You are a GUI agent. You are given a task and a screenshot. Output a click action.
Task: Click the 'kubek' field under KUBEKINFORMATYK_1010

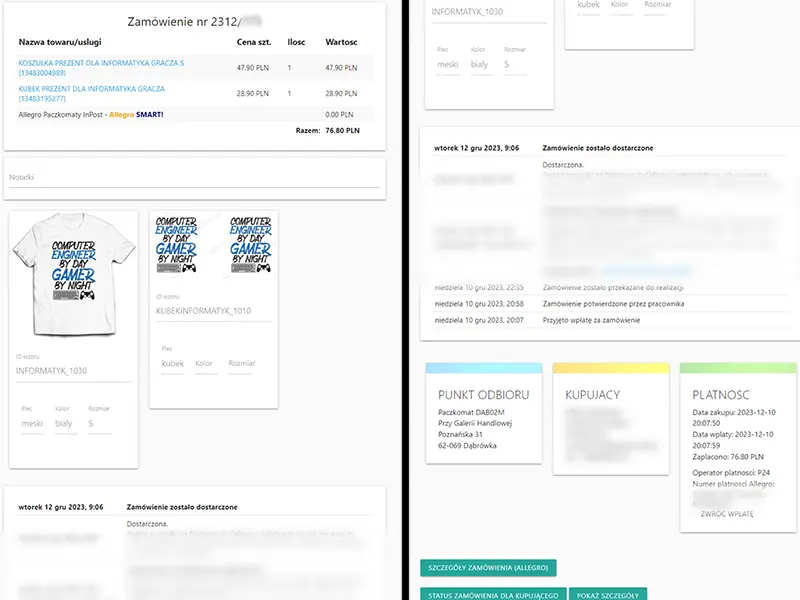(172, 363)
